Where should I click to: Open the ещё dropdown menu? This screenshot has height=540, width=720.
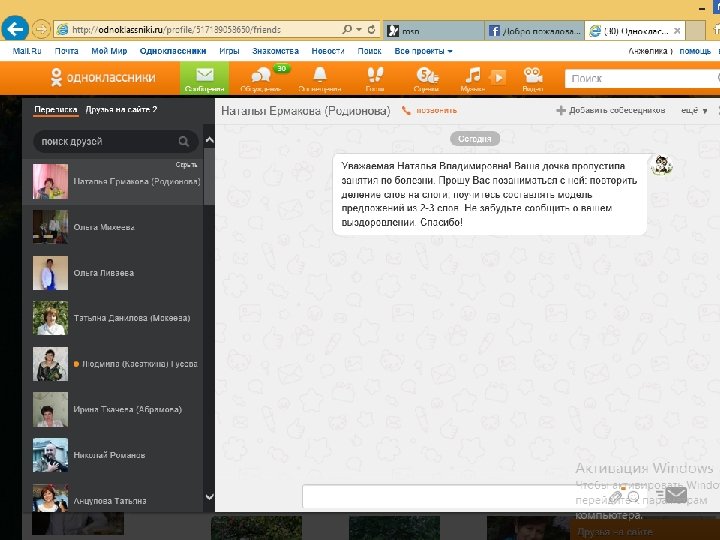point(694,110)
